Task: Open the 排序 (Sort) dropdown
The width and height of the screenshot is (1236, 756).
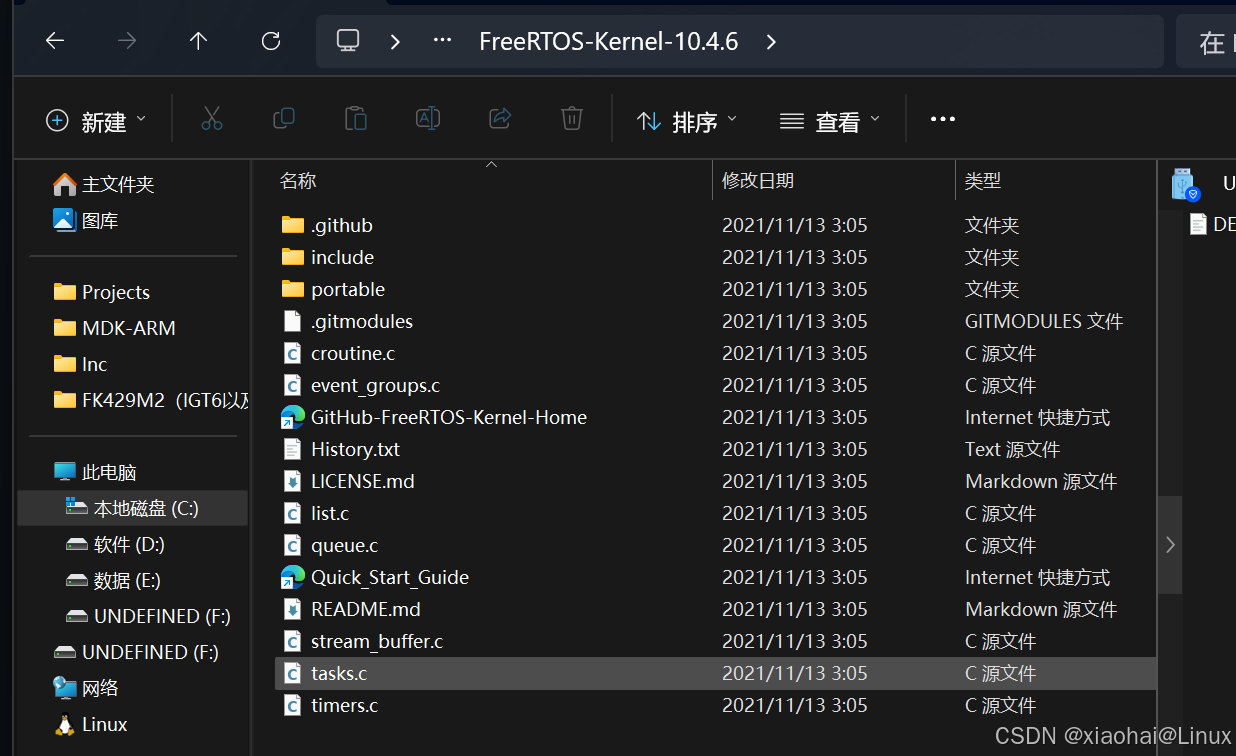Action: (x=687, y=121)
